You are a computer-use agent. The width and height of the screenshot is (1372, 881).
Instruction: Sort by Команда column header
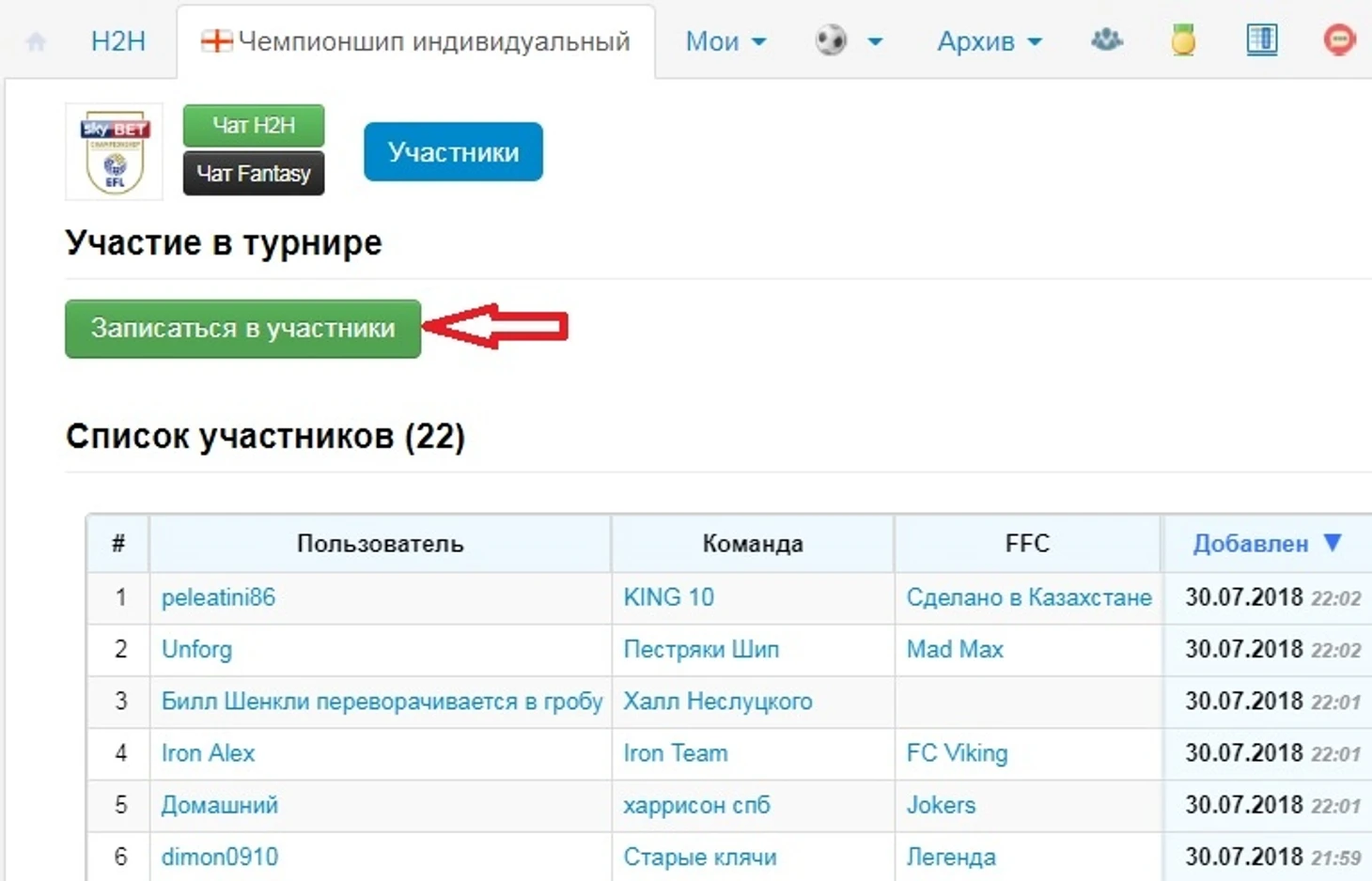753,543
